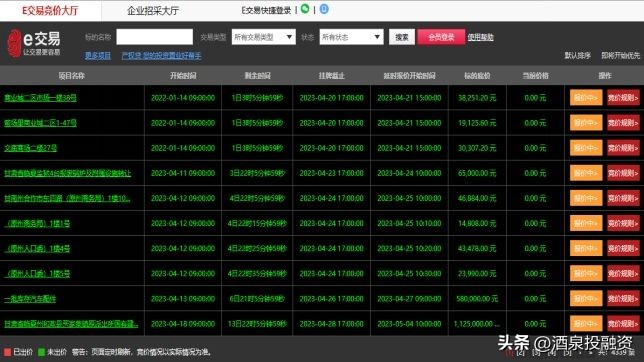Open 竞价规则 for the 580,000.00 元 row

[623, 298]
